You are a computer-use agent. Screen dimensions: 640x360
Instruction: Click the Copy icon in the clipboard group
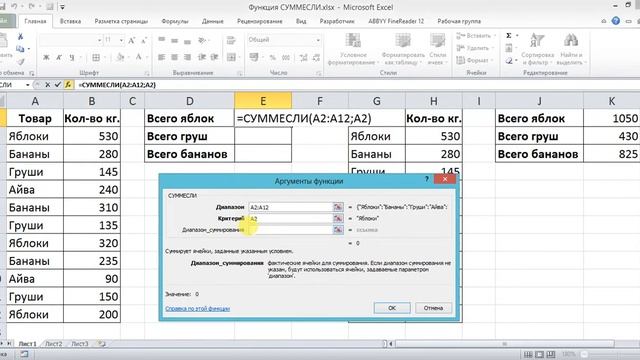click(20, 49)
